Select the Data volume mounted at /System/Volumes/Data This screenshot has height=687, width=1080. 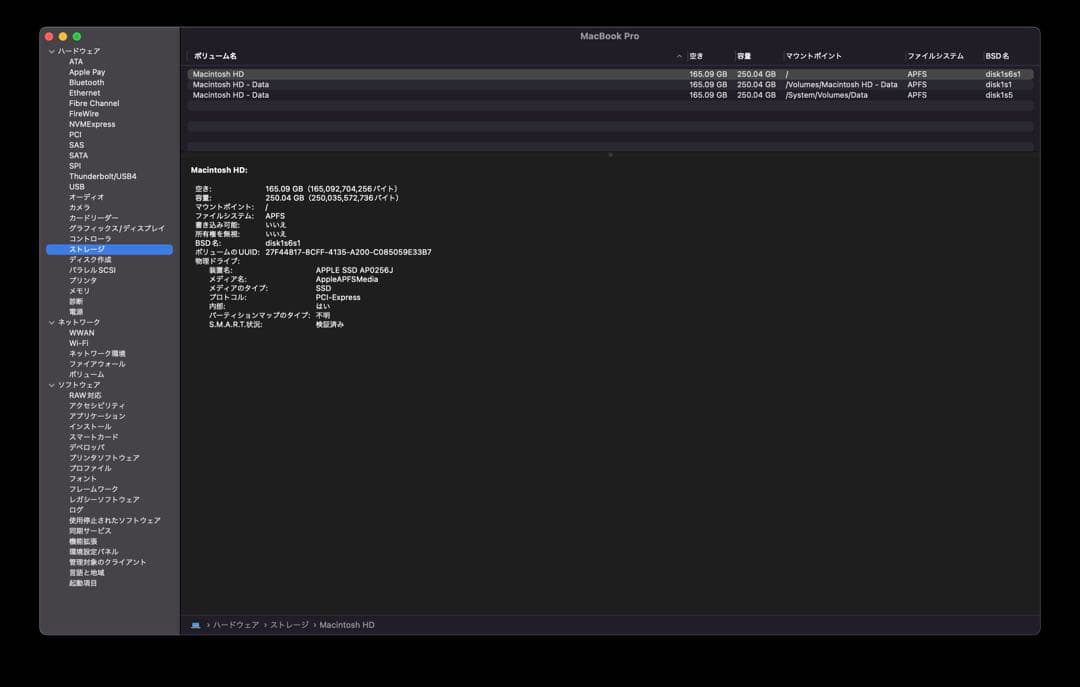230,95
